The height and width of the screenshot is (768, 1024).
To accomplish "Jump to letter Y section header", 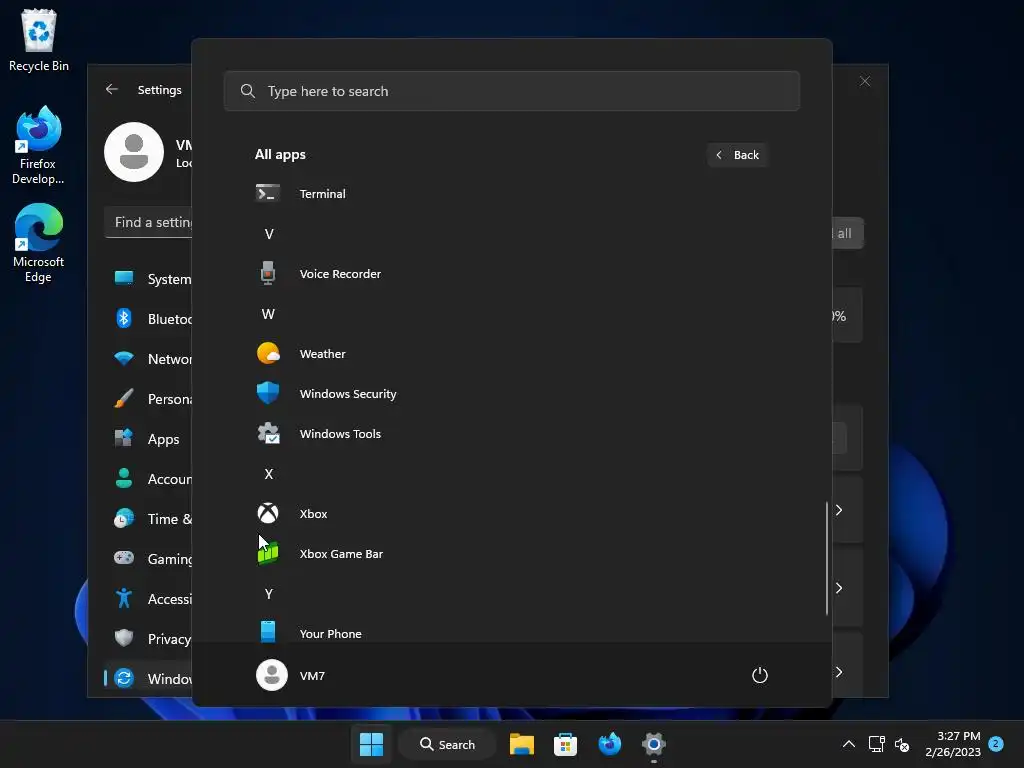I will [x=268, y=594].
